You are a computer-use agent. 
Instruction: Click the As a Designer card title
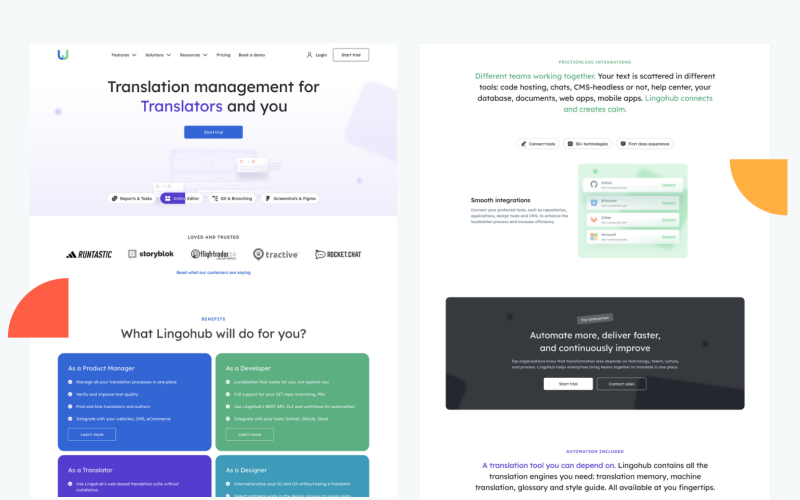pos(246,470)
